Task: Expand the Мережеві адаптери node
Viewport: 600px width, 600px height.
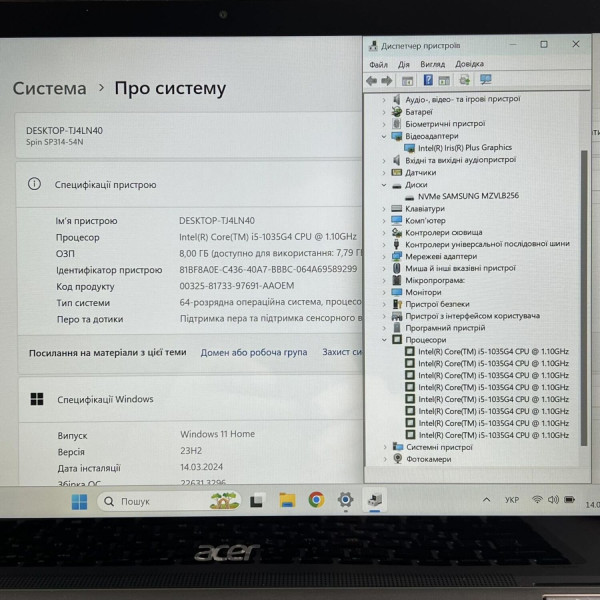Action: 384,256
